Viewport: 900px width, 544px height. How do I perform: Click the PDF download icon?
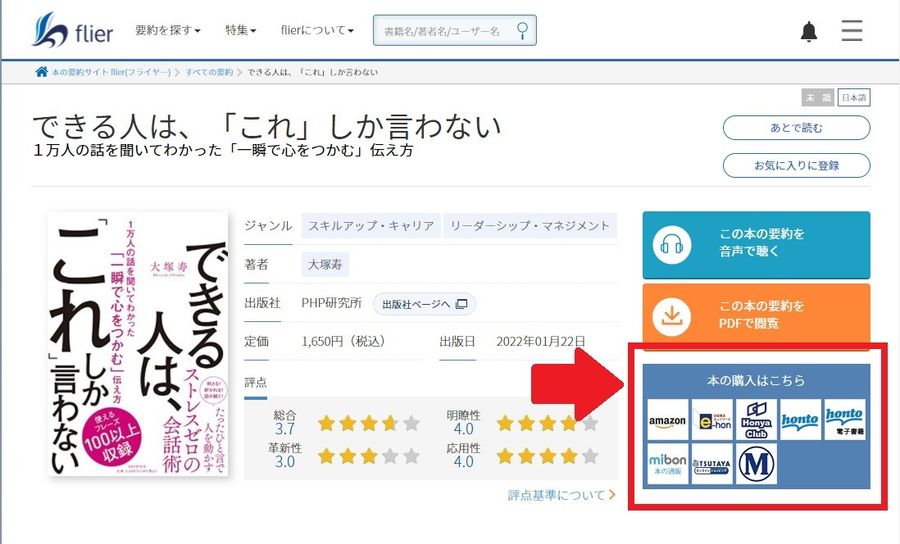pyautogui.click(x=672, y=316)
